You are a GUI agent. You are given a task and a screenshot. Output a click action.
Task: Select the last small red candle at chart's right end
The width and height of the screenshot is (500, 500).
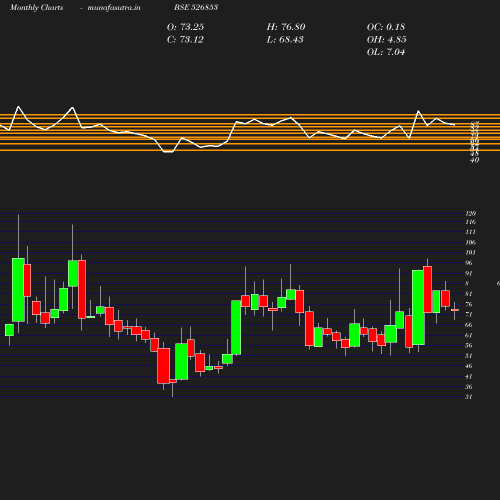point(455,310)
